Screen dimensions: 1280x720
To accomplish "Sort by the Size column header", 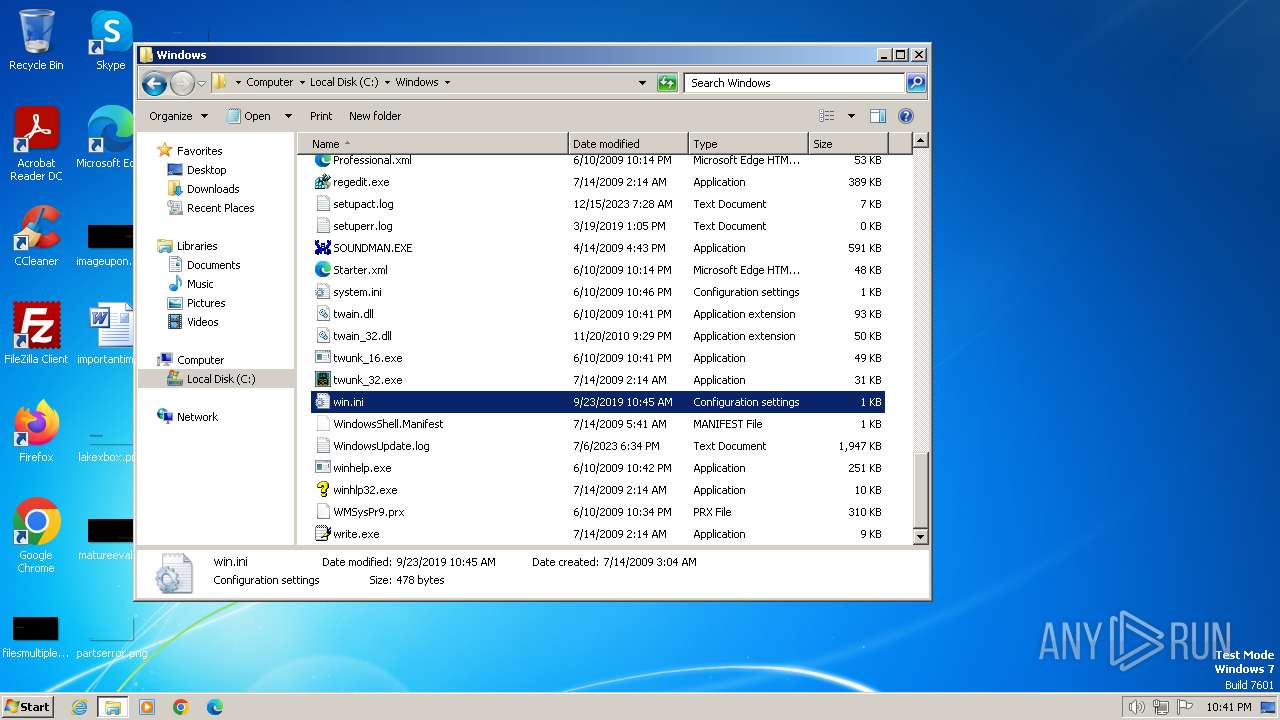I will [x=848, y=143].
